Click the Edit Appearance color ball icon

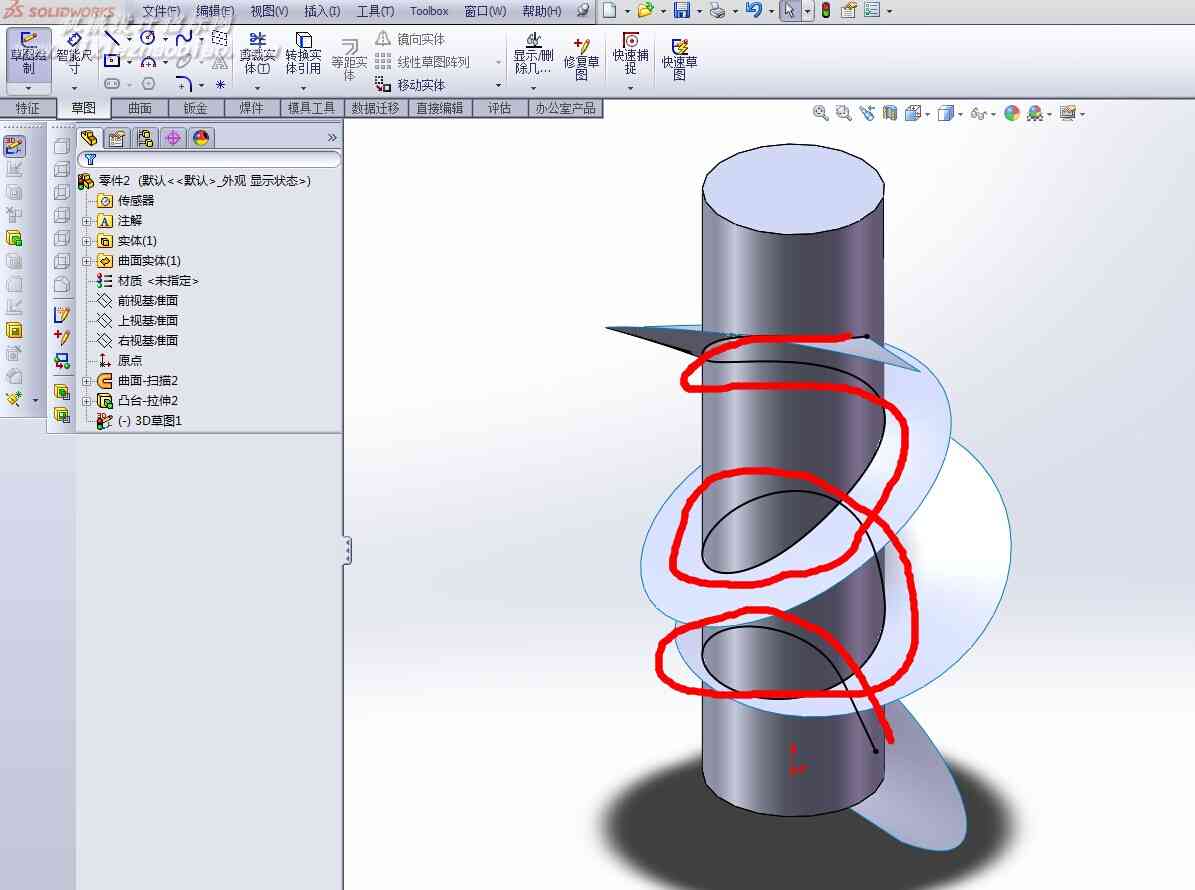pos(1011,114)
